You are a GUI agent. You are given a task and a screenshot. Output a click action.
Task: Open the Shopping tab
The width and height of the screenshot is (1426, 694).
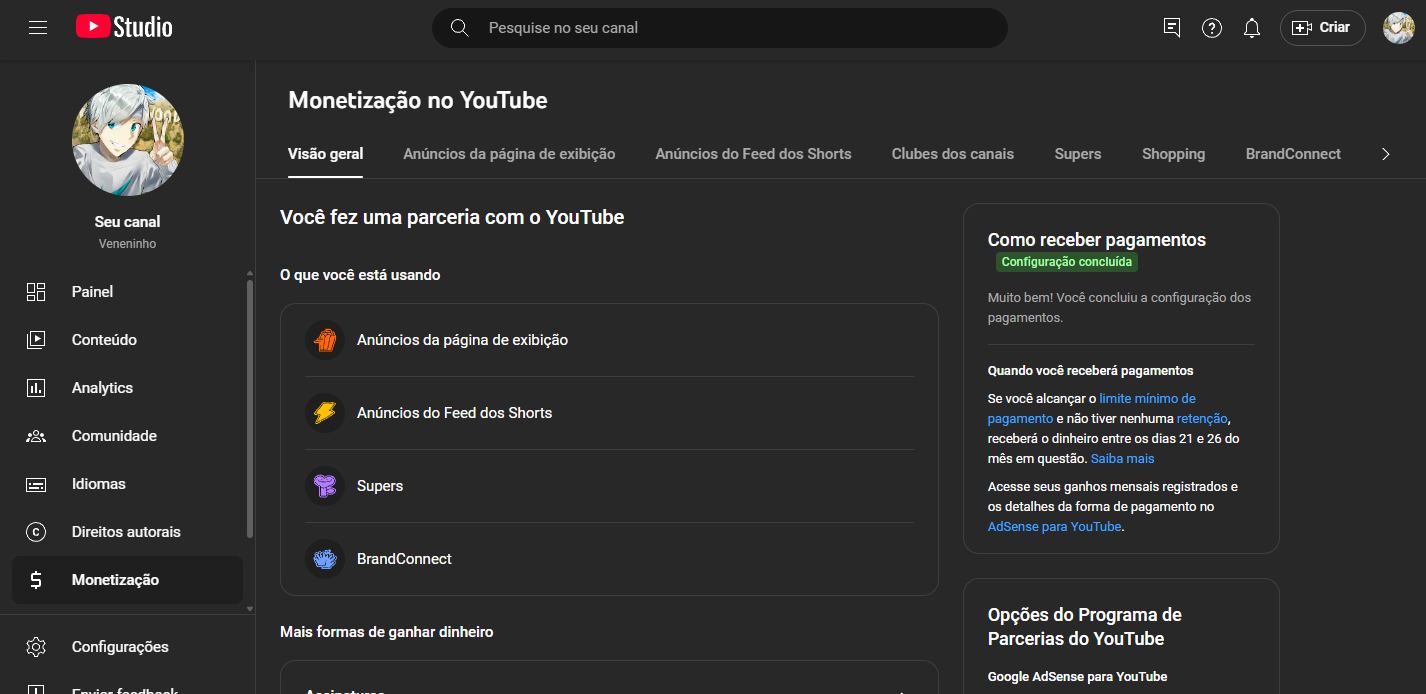click(1173, 154)
